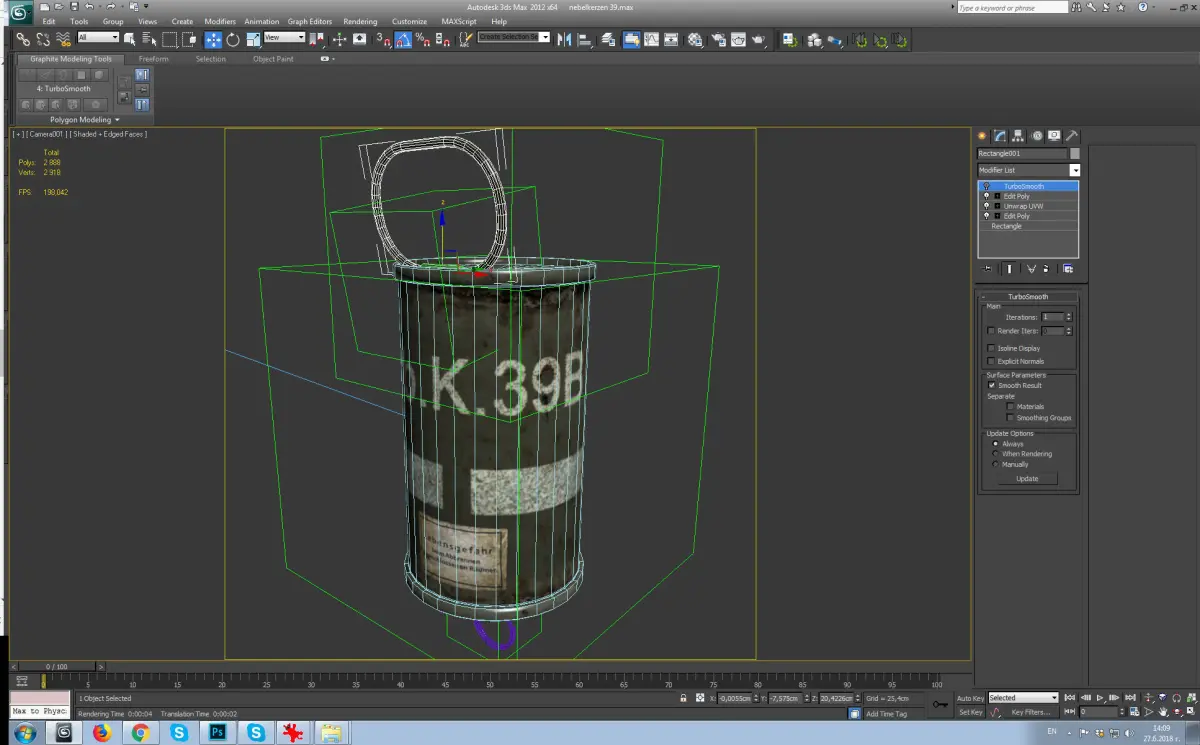Open the Utilities hammer panel
The height and width of the screenshot is (745, 1200).
click(x=1071, y=135)
